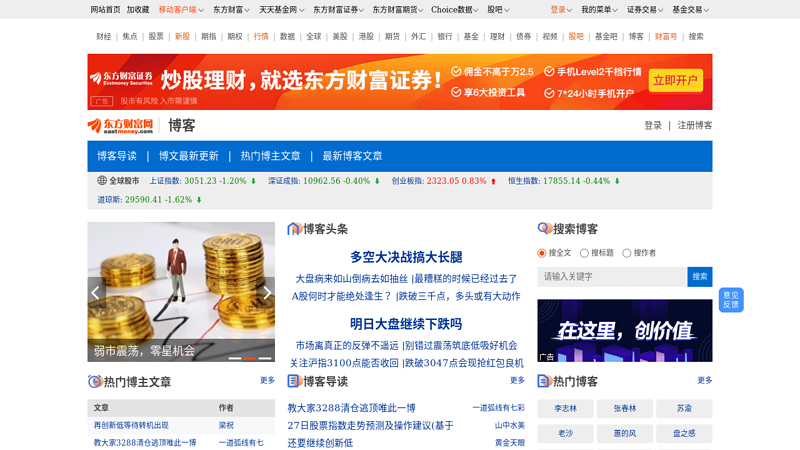Screen dimensions: 800x450
Task: Click the 恒生指数 down arrow
Action: [x=617, y=181]
